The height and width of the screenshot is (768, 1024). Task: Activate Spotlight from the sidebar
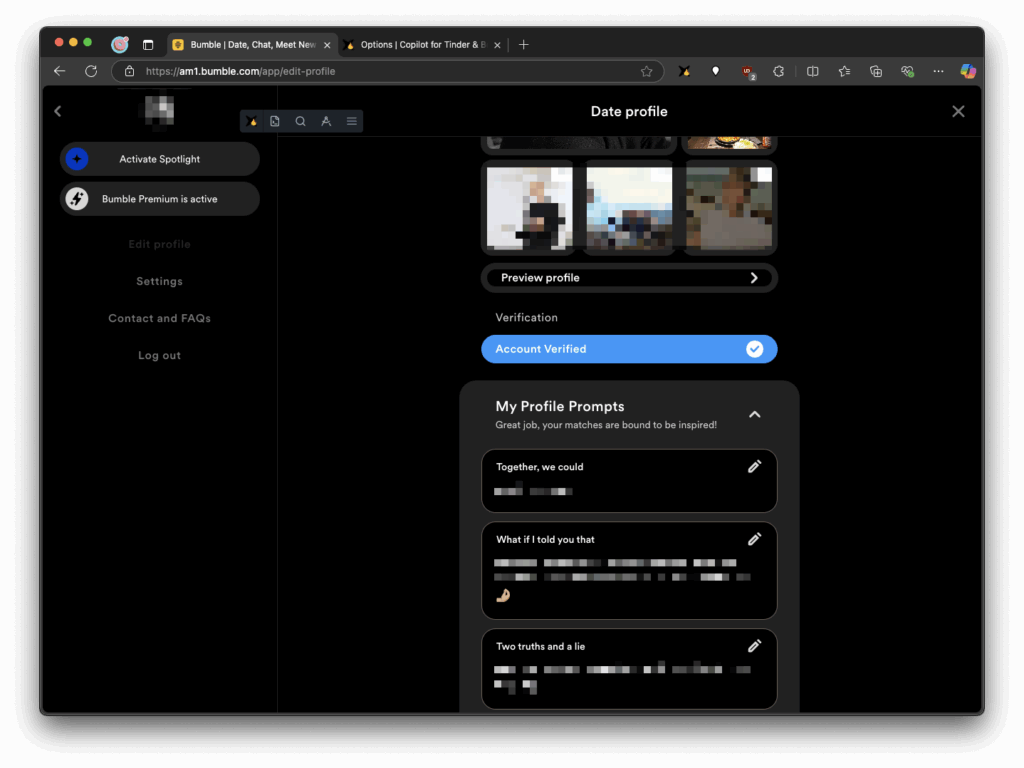tap(159, 159)
